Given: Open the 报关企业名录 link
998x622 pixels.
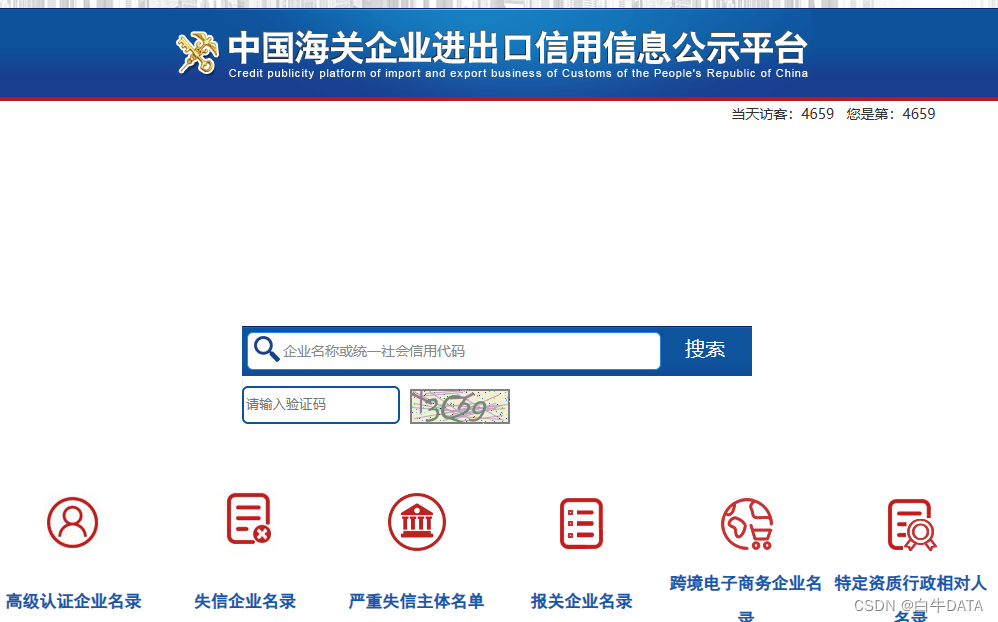Looking at the screenshot, I should pos(582,601).
